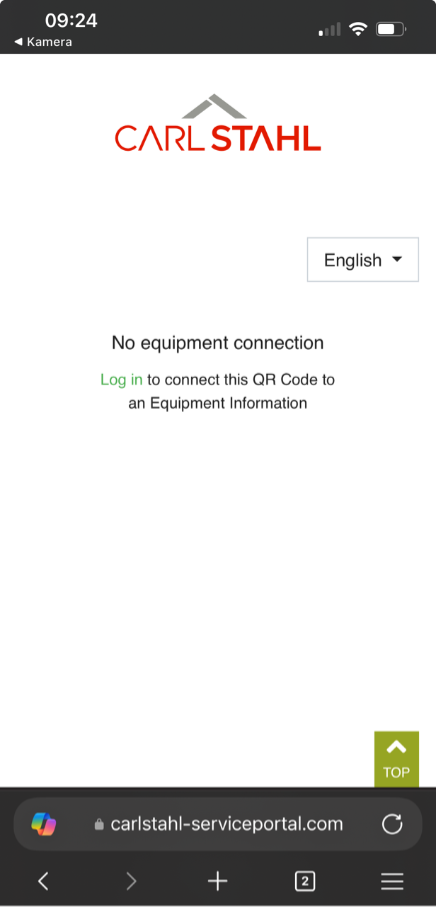Screen dimensions: 436x907
Task: Tap the battery indicator in status bar
Action: 391,29
